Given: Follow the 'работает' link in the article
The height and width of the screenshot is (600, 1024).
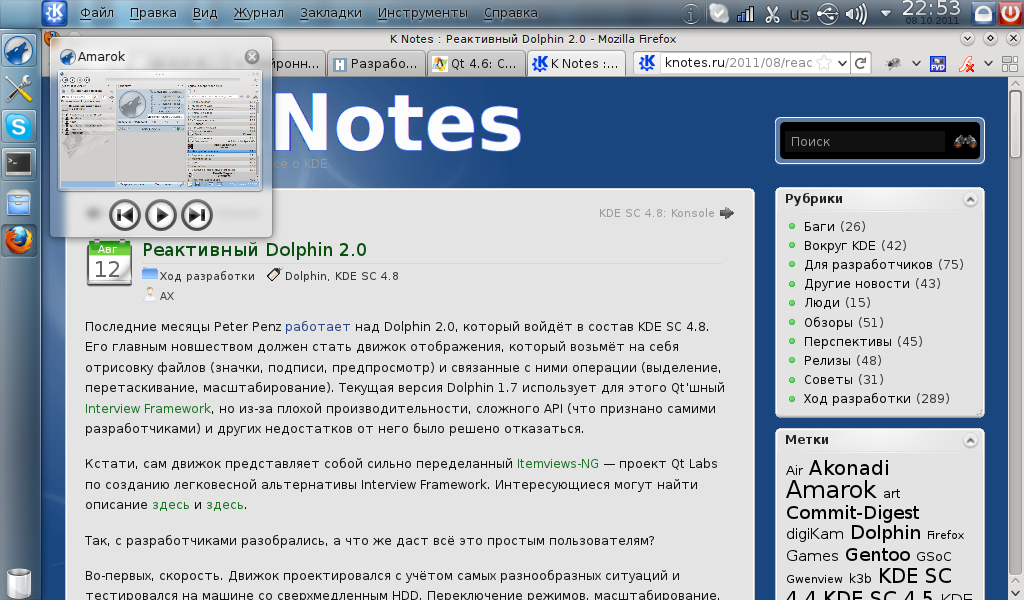Looking at the screenshot, I should pos(317,326).
